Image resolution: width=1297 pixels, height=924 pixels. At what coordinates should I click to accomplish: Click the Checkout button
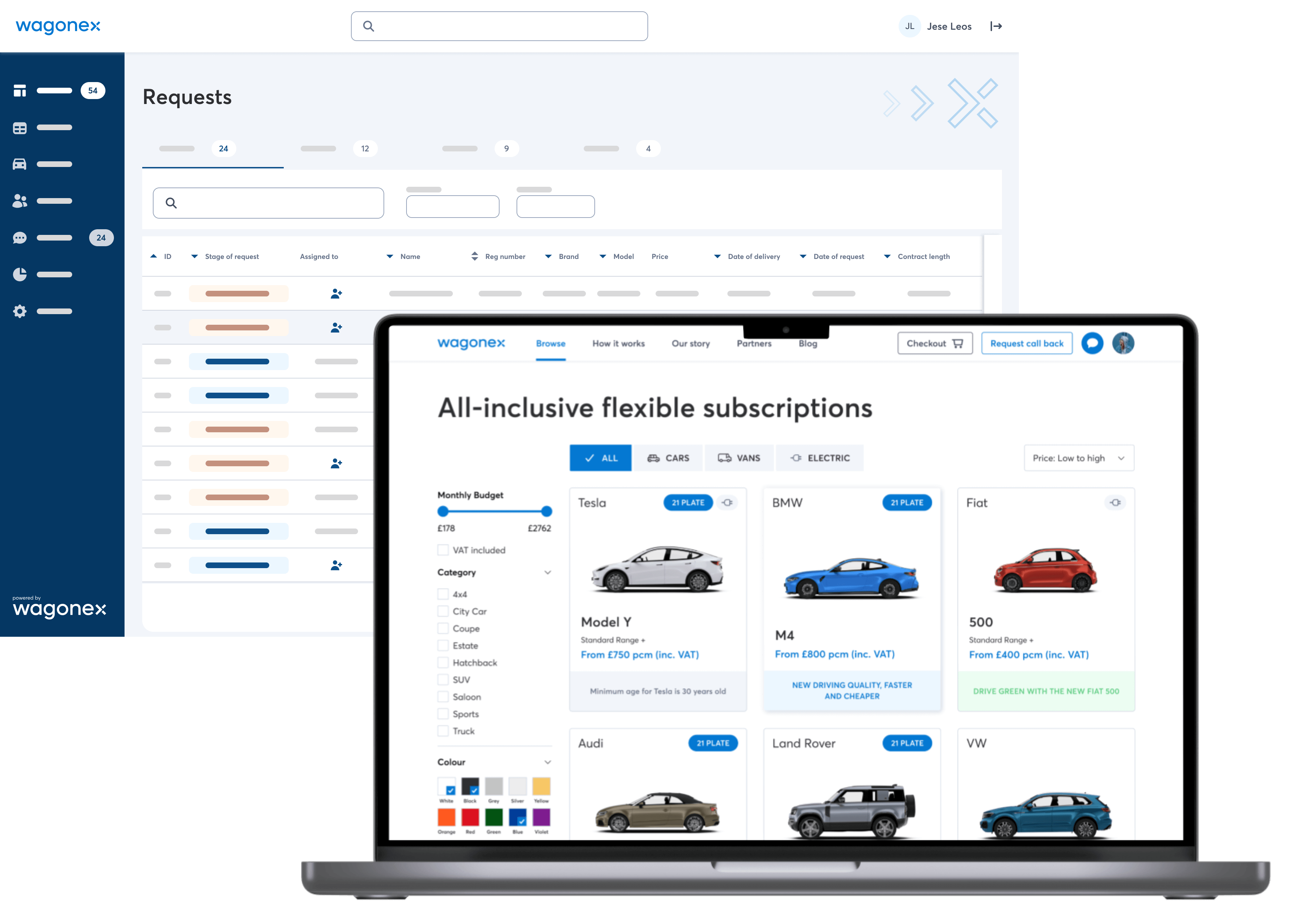pos(935,343)
